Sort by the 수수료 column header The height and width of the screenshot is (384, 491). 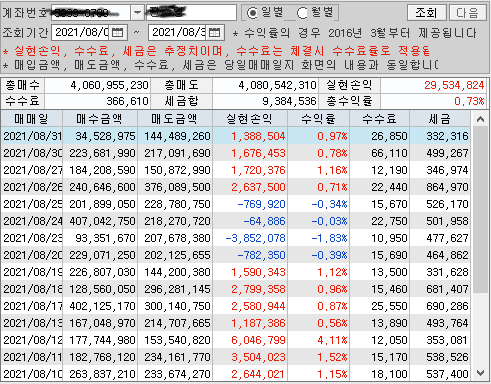pos(379,119)
